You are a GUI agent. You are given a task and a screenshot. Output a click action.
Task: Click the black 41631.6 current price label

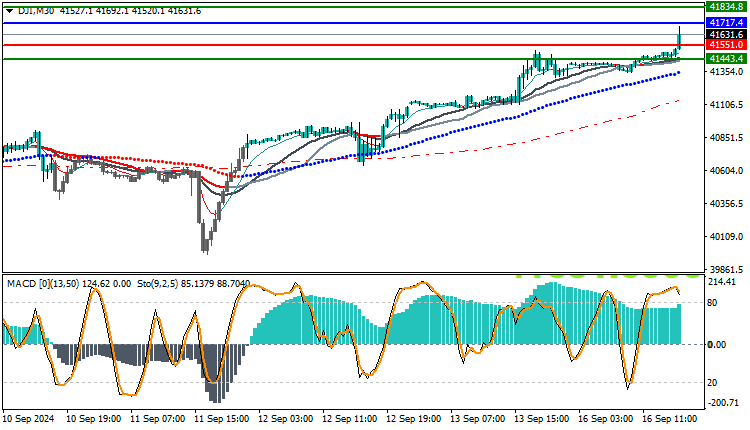726,34
